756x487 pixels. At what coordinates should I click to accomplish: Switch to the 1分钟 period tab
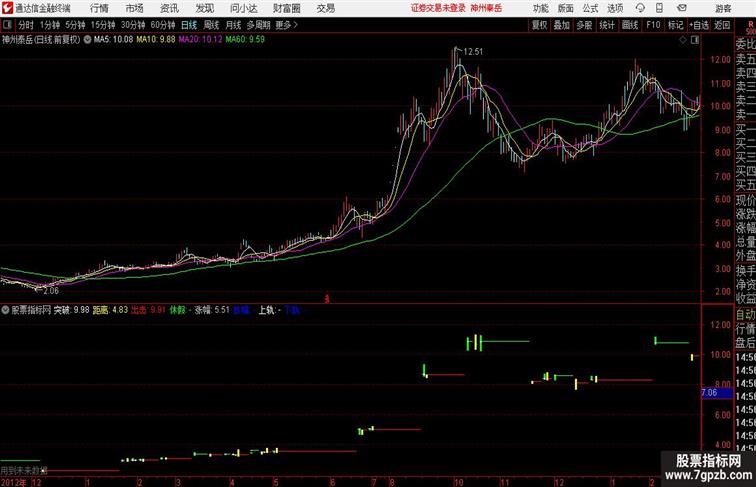(50, 25)
